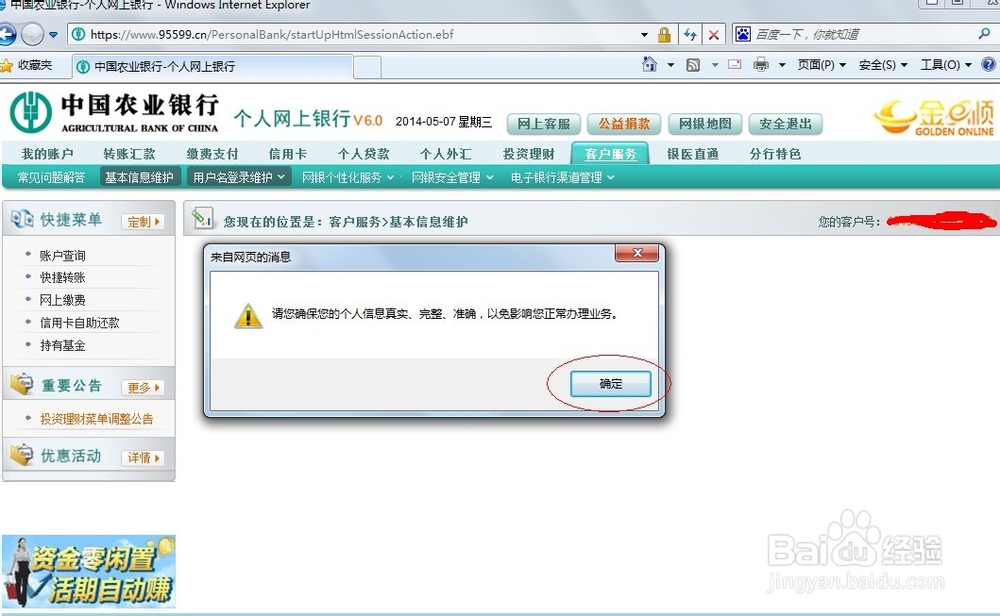Select 基本信息维护 in submenu bar
The height and width of the screenshot is (616, 1000).
140,177
